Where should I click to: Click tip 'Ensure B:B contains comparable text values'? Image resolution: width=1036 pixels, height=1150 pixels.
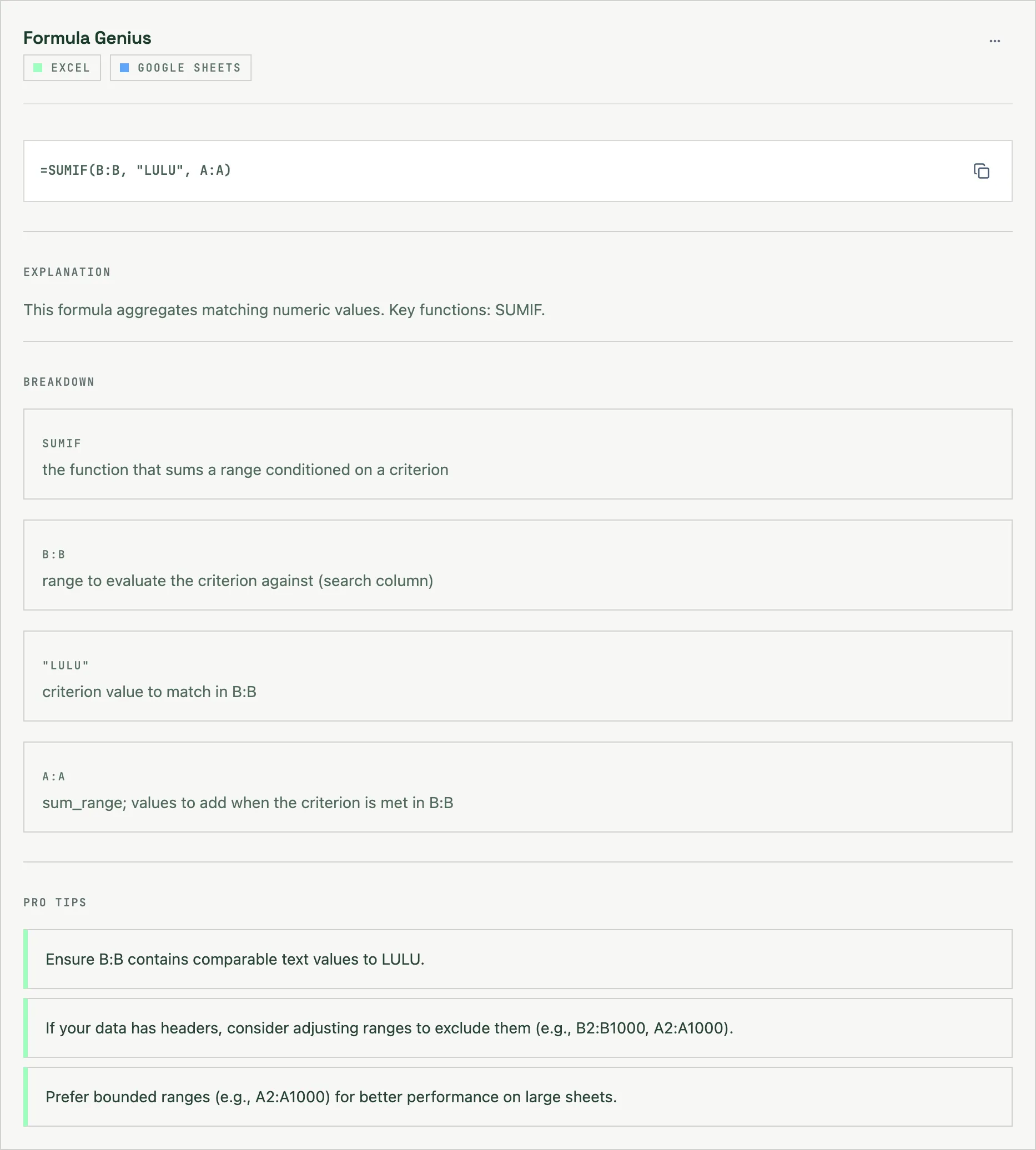tap(517, 959)
